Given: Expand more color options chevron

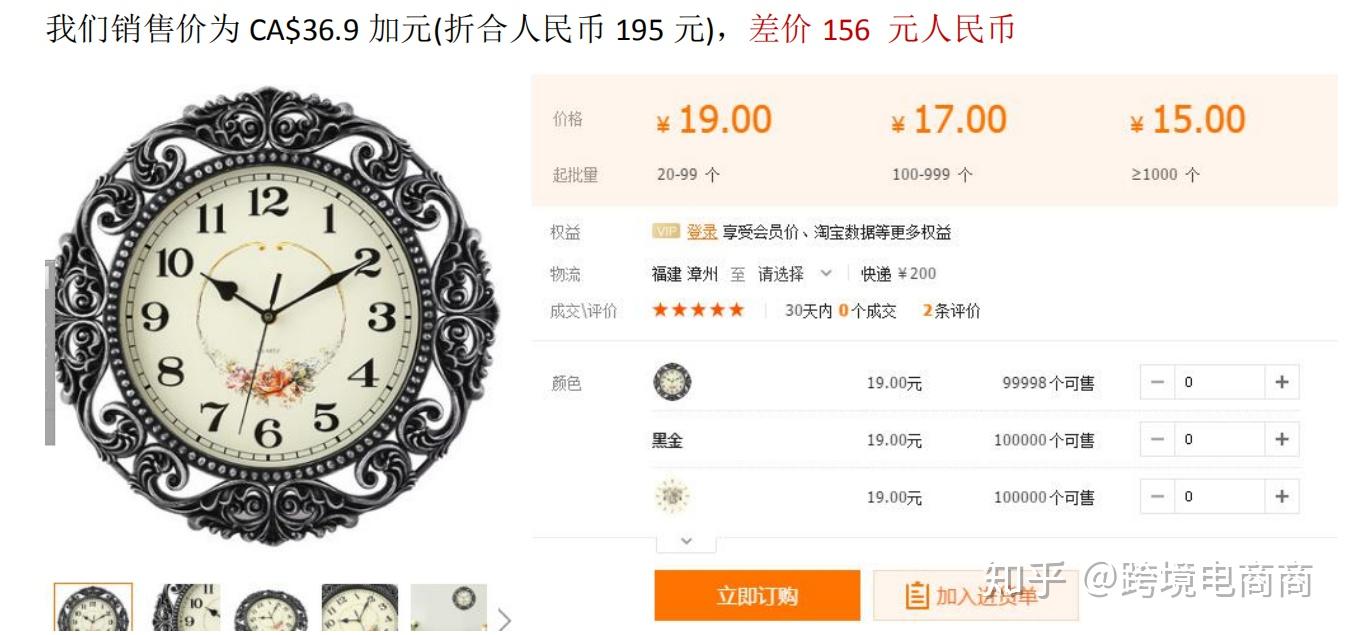Looking at the screenshot, I should [x=686, y=541].
